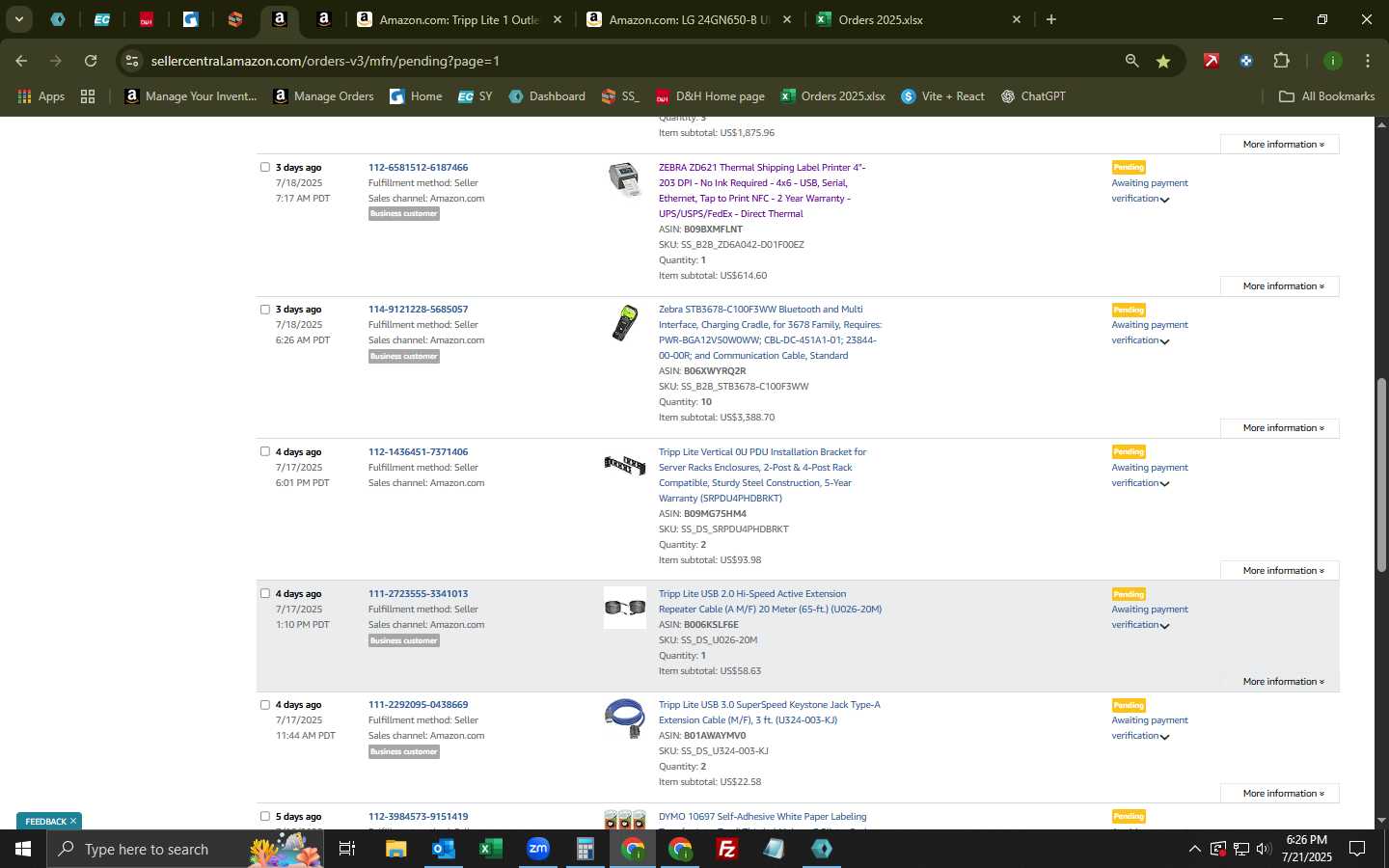Open the tab search dropdown
Image resolution: width=1389 pixels, height=868 pixels.
tap(18, 19)
